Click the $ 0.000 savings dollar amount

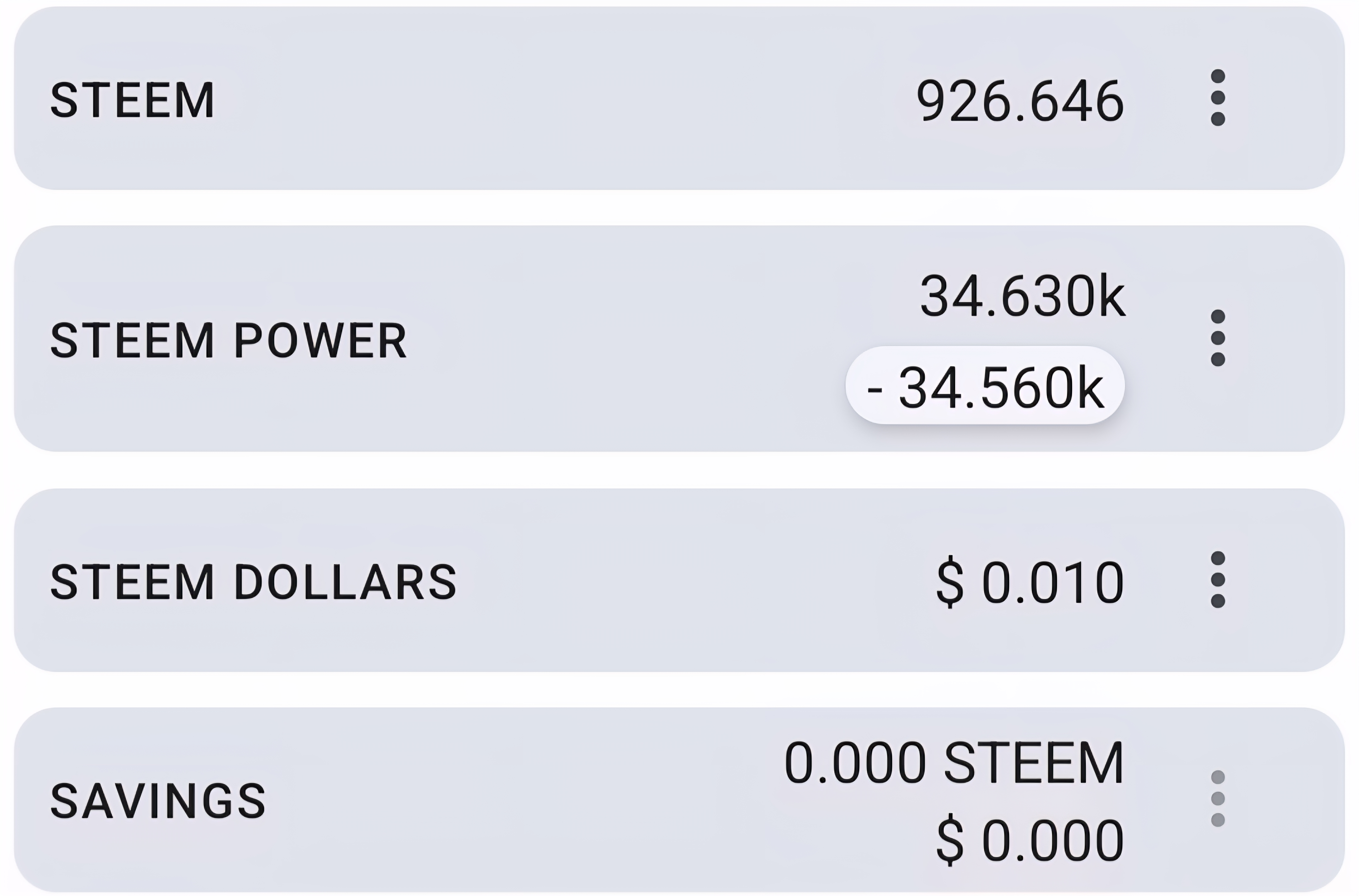(1030, 840)
